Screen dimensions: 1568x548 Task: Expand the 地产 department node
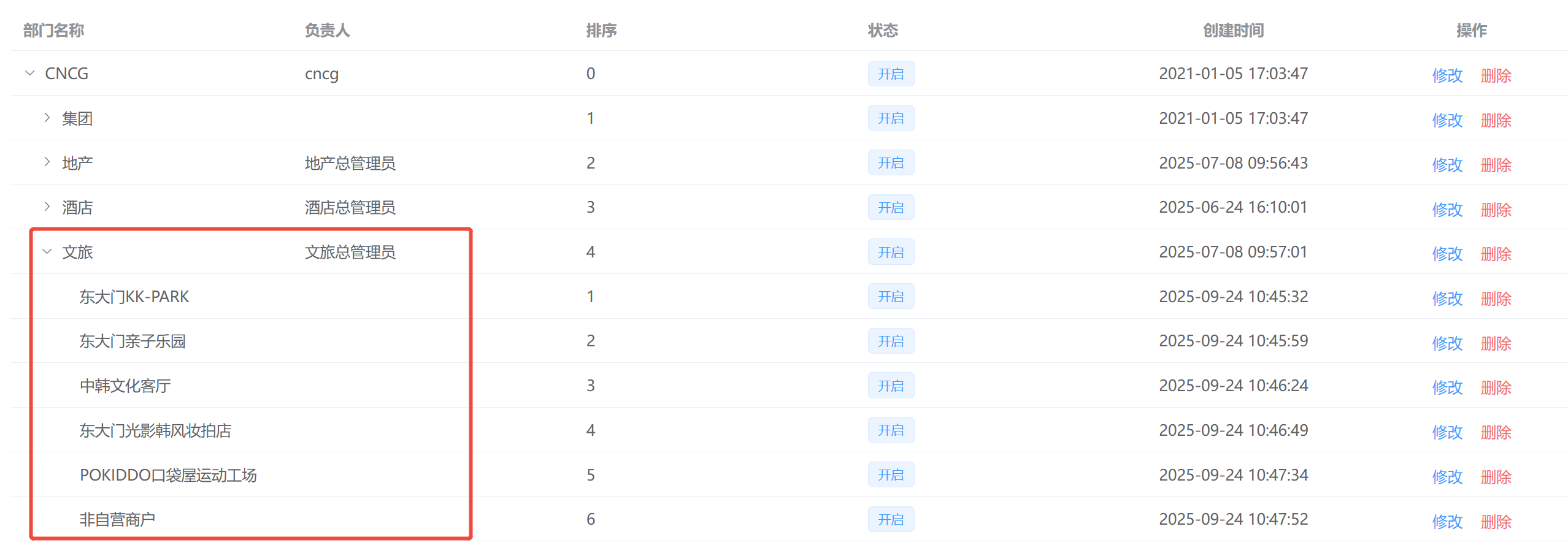(x=47, y=162)
